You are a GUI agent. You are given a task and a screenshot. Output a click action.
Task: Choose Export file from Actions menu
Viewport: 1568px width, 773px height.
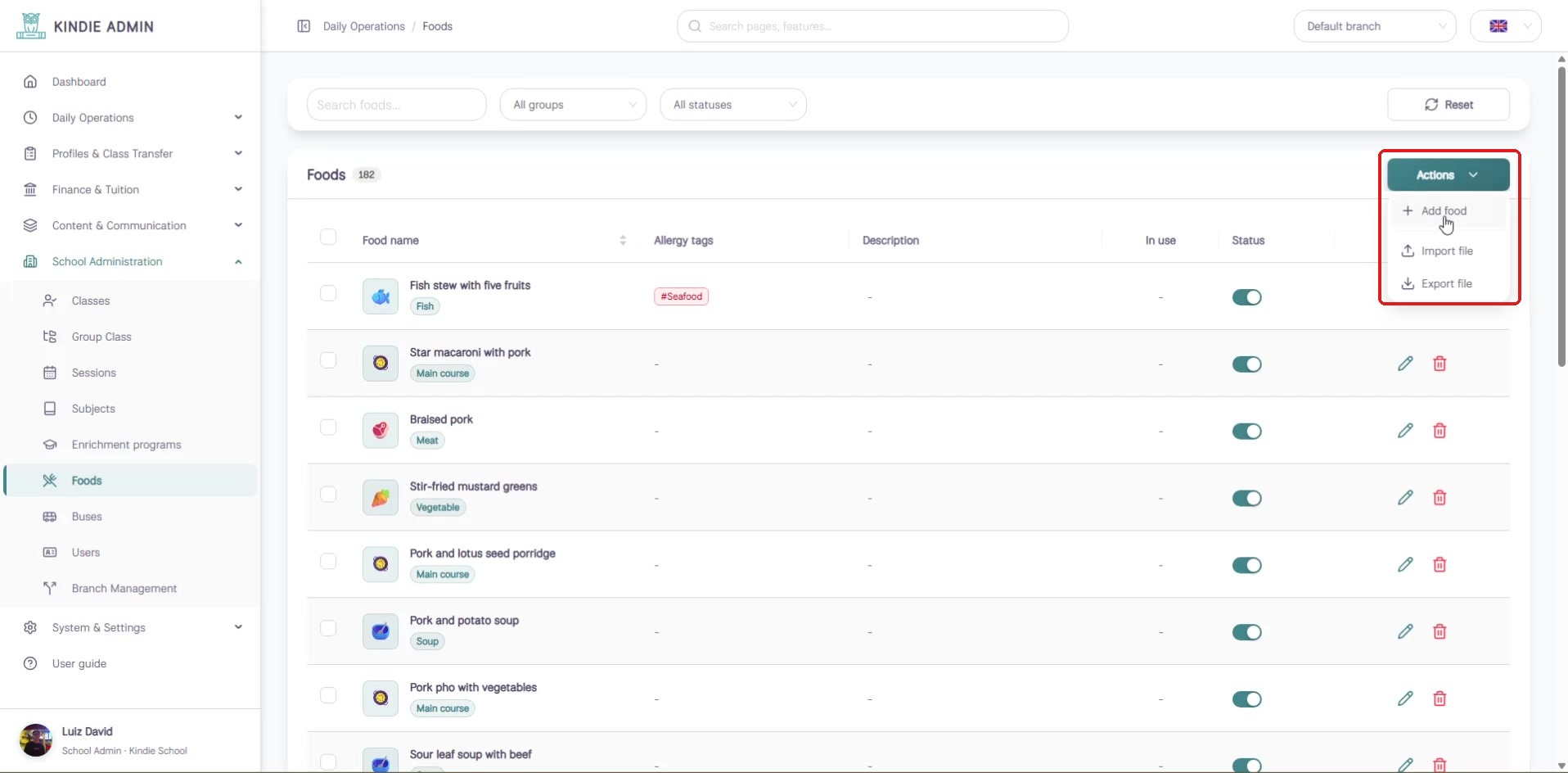(1448, 284)
